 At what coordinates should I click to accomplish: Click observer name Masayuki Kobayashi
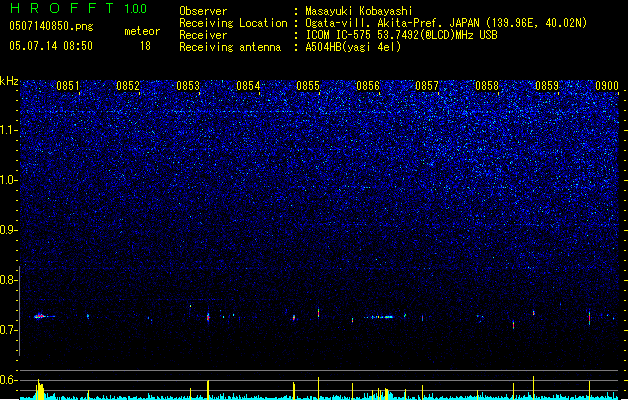[x=359, y=11]
